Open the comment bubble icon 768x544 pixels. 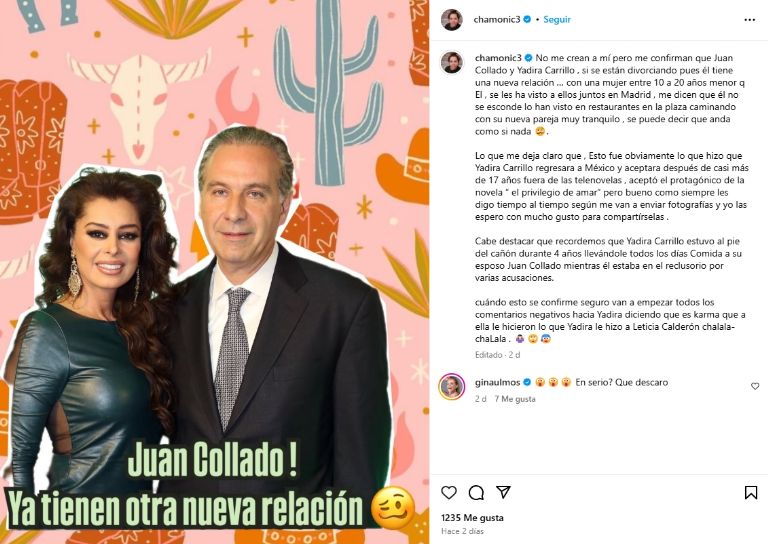click(476, 492)
